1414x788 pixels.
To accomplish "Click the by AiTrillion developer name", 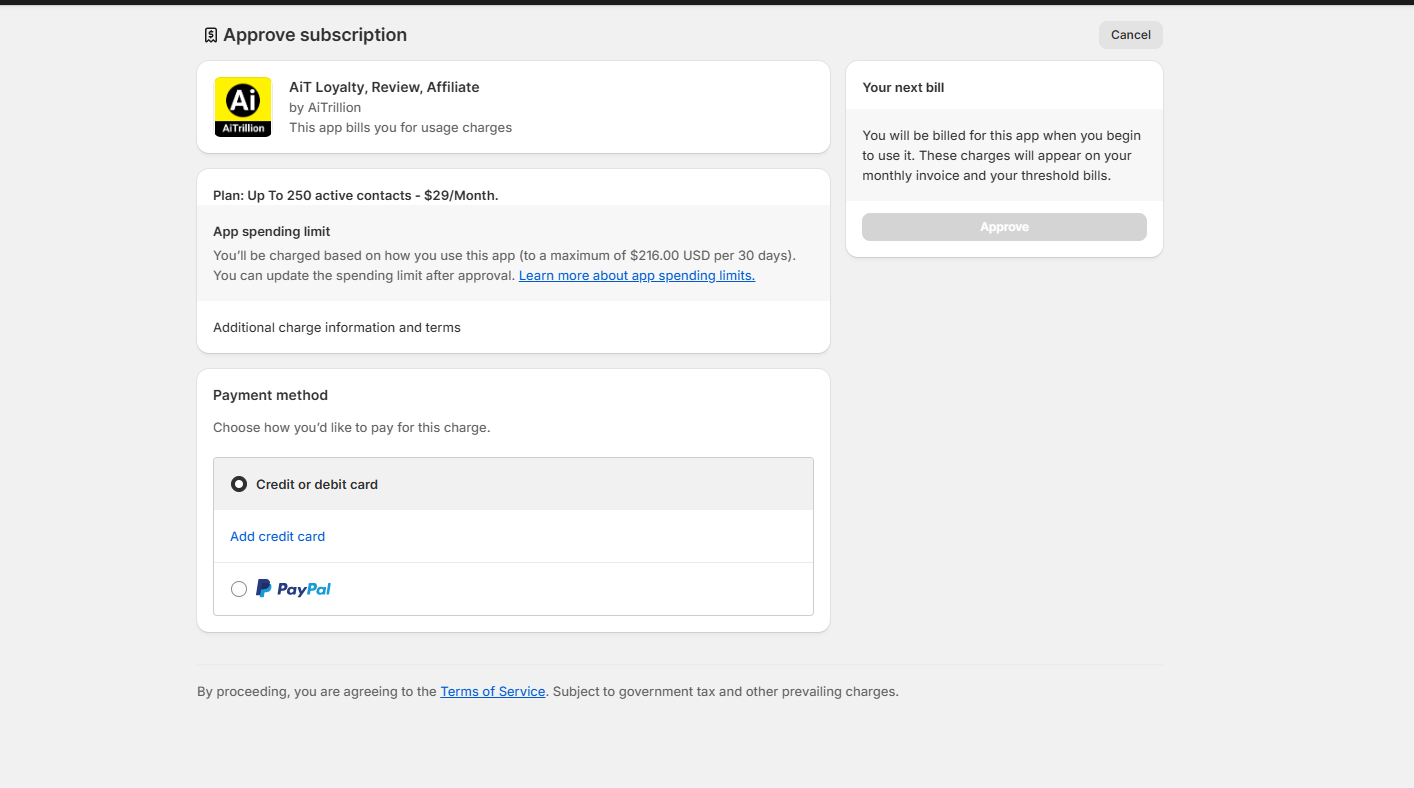I will (x=325, y=107).
